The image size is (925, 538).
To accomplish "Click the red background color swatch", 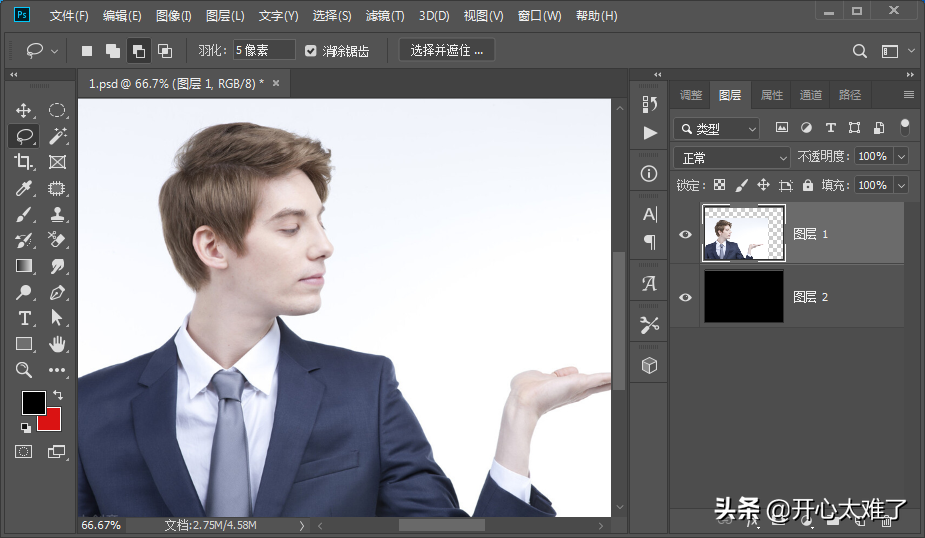I will click(x=49, y=419).
